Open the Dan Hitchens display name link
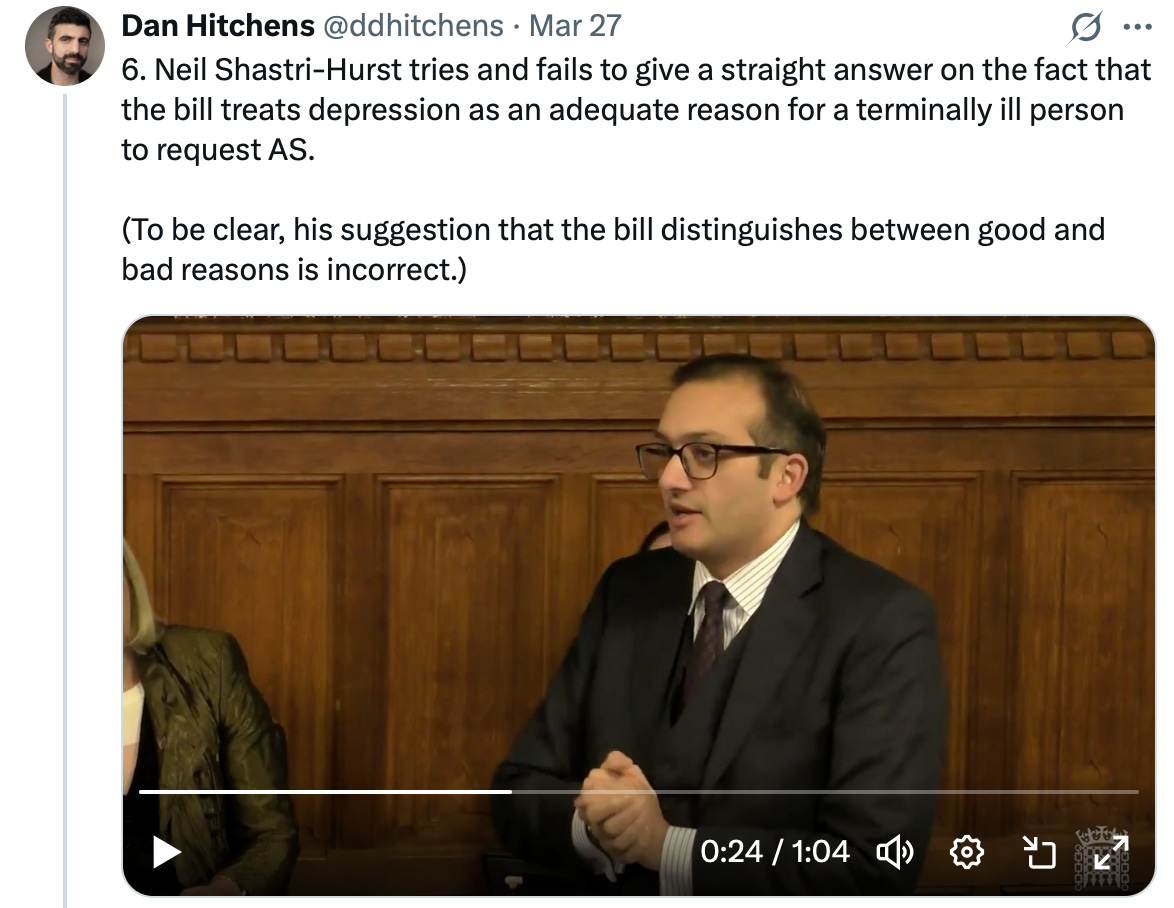 218,26
